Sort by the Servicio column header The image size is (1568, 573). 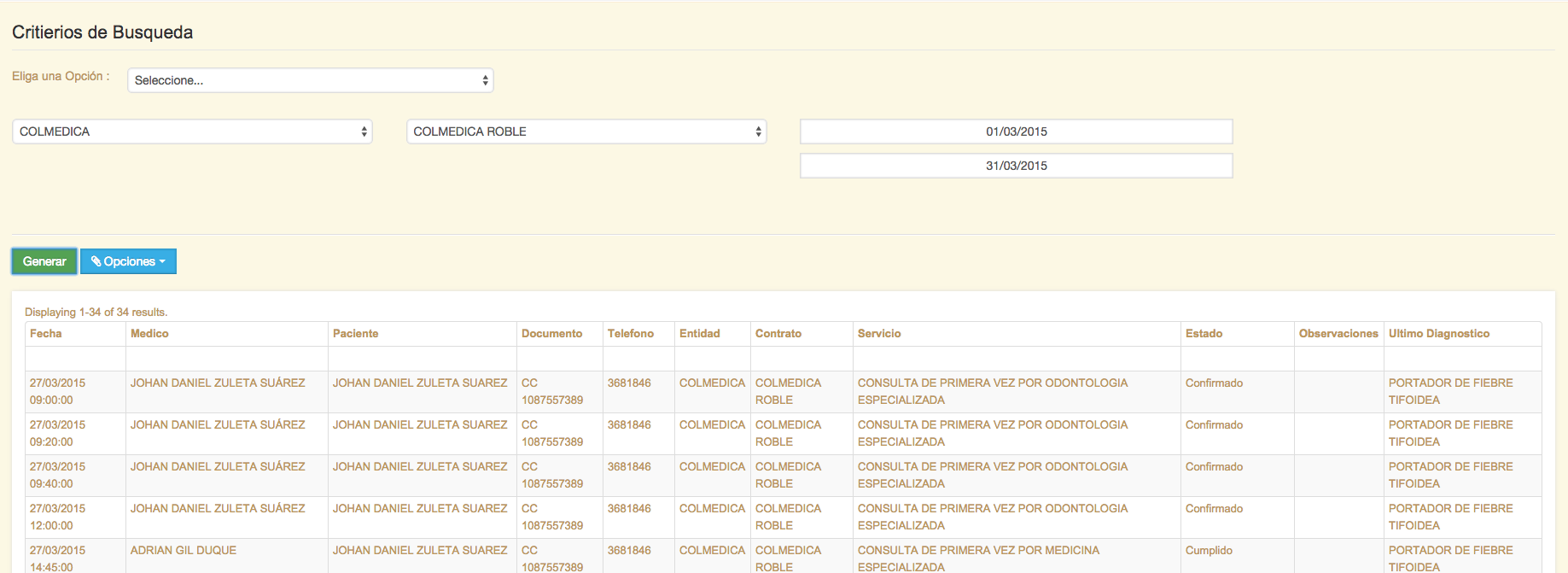(x=879, y=334)
